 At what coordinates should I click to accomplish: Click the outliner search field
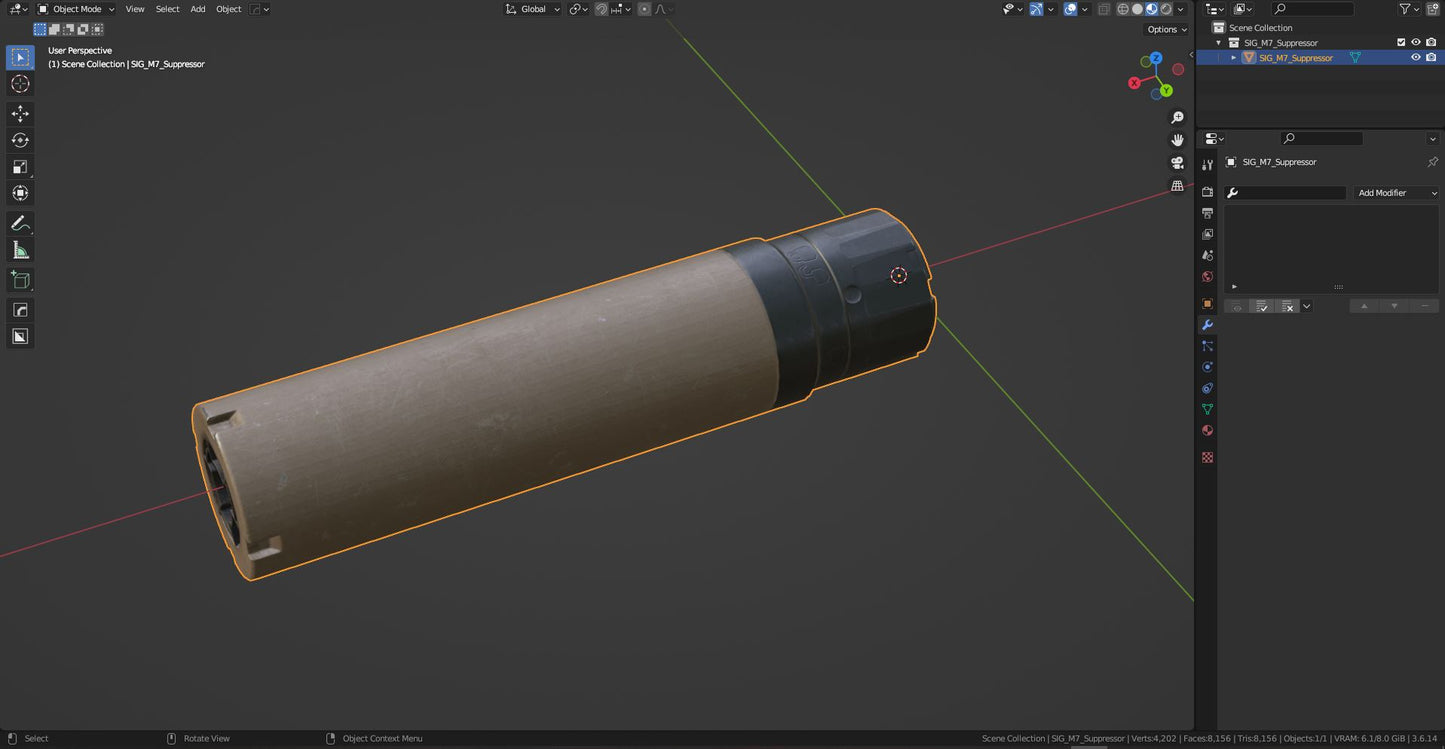(1318, 9)
